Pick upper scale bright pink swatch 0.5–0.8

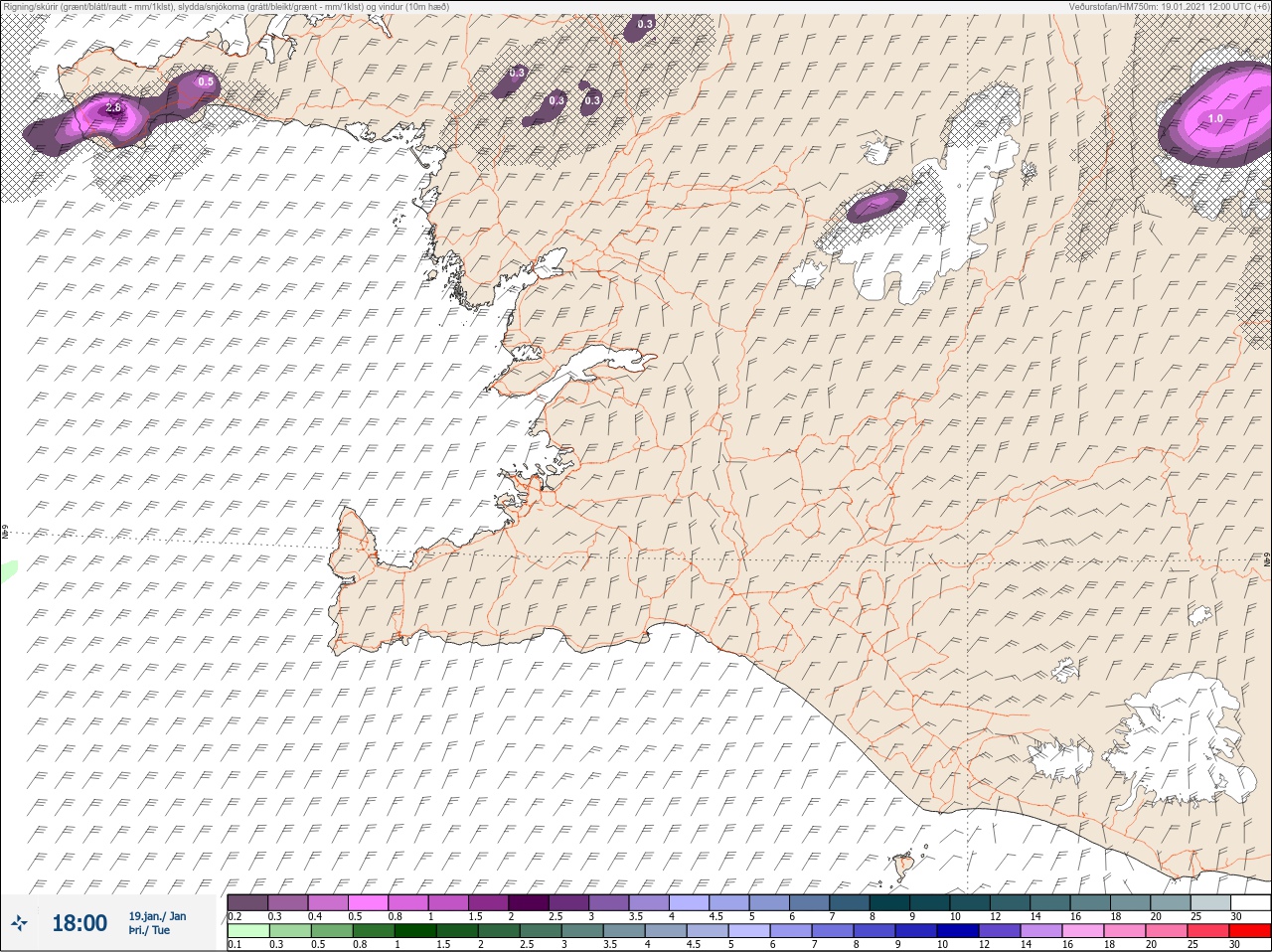[370, 902]
